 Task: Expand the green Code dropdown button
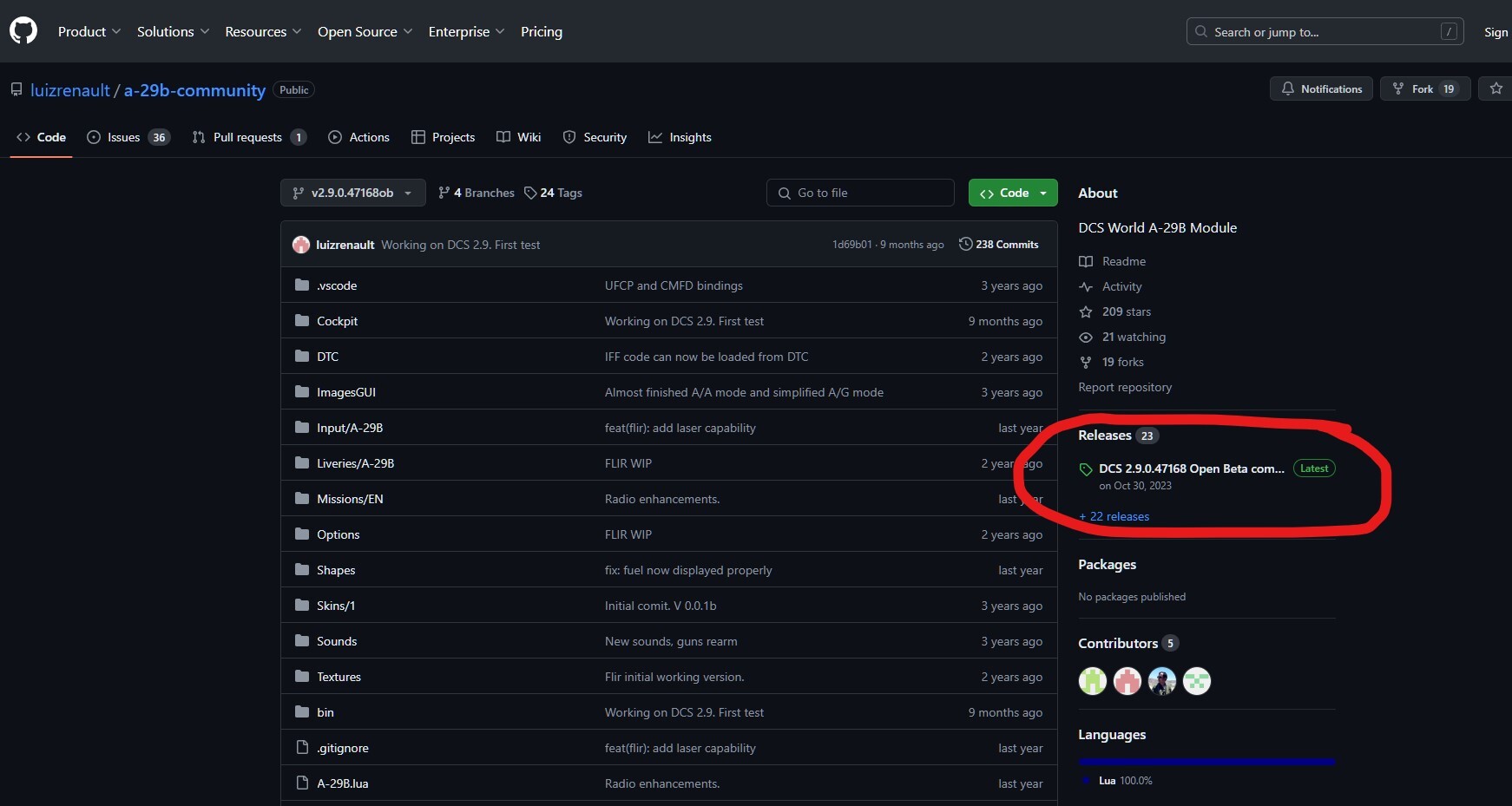click(1013, 193)
